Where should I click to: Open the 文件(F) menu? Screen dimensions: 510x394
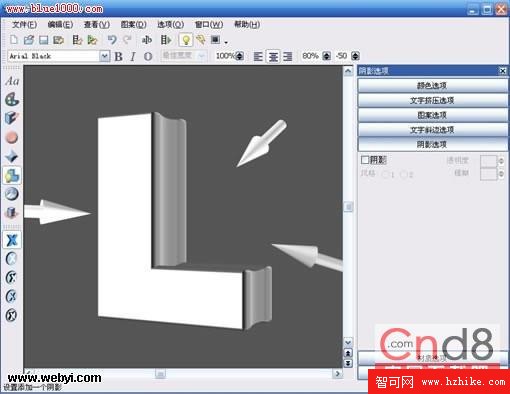tap(24, 25)
